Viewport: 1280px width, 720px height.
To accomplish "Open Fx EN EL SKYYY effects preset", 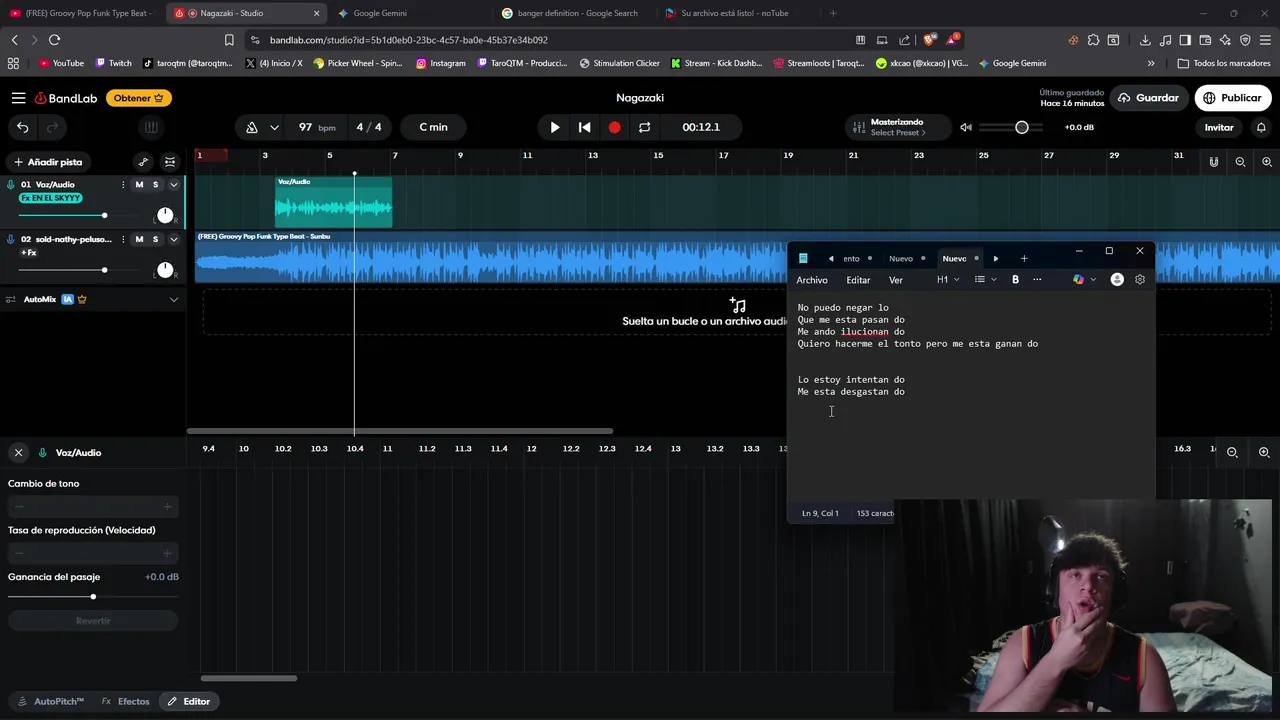I will [50, 198].
